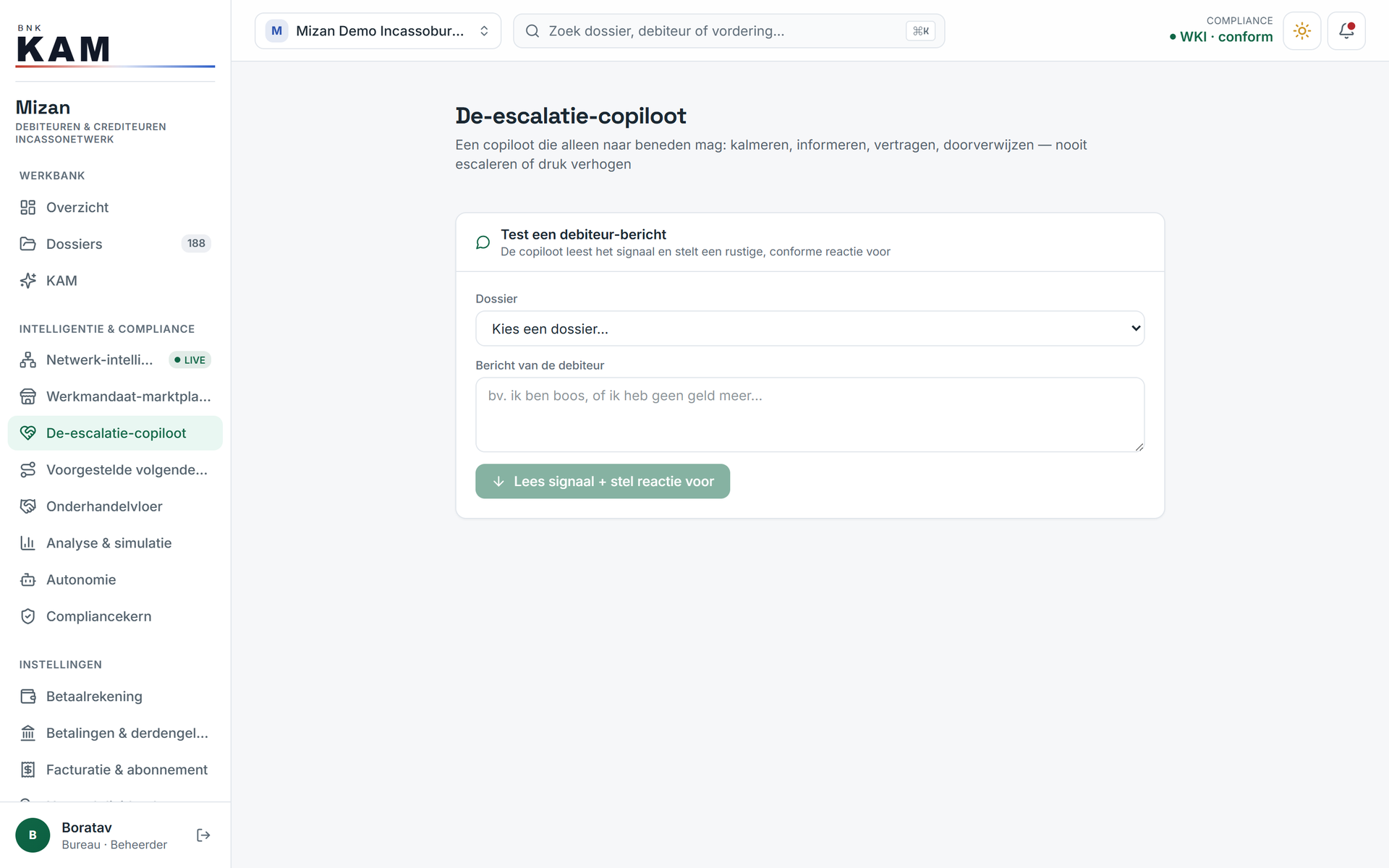Click the search magnifier icon
This screenshot has height=868, width=1389.
click(532, 31)
